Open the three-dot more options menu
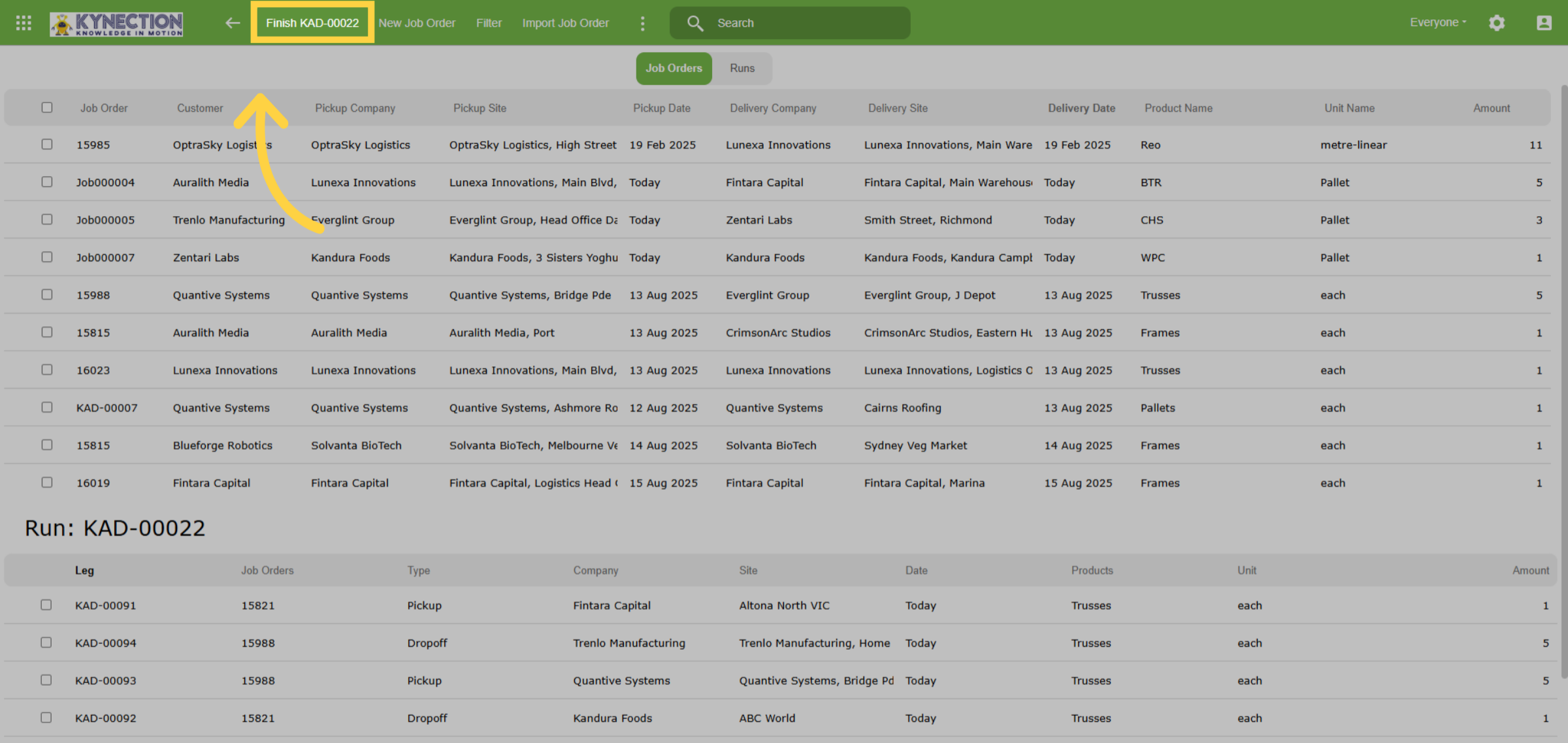The image size is (1568, 743). 643,24
